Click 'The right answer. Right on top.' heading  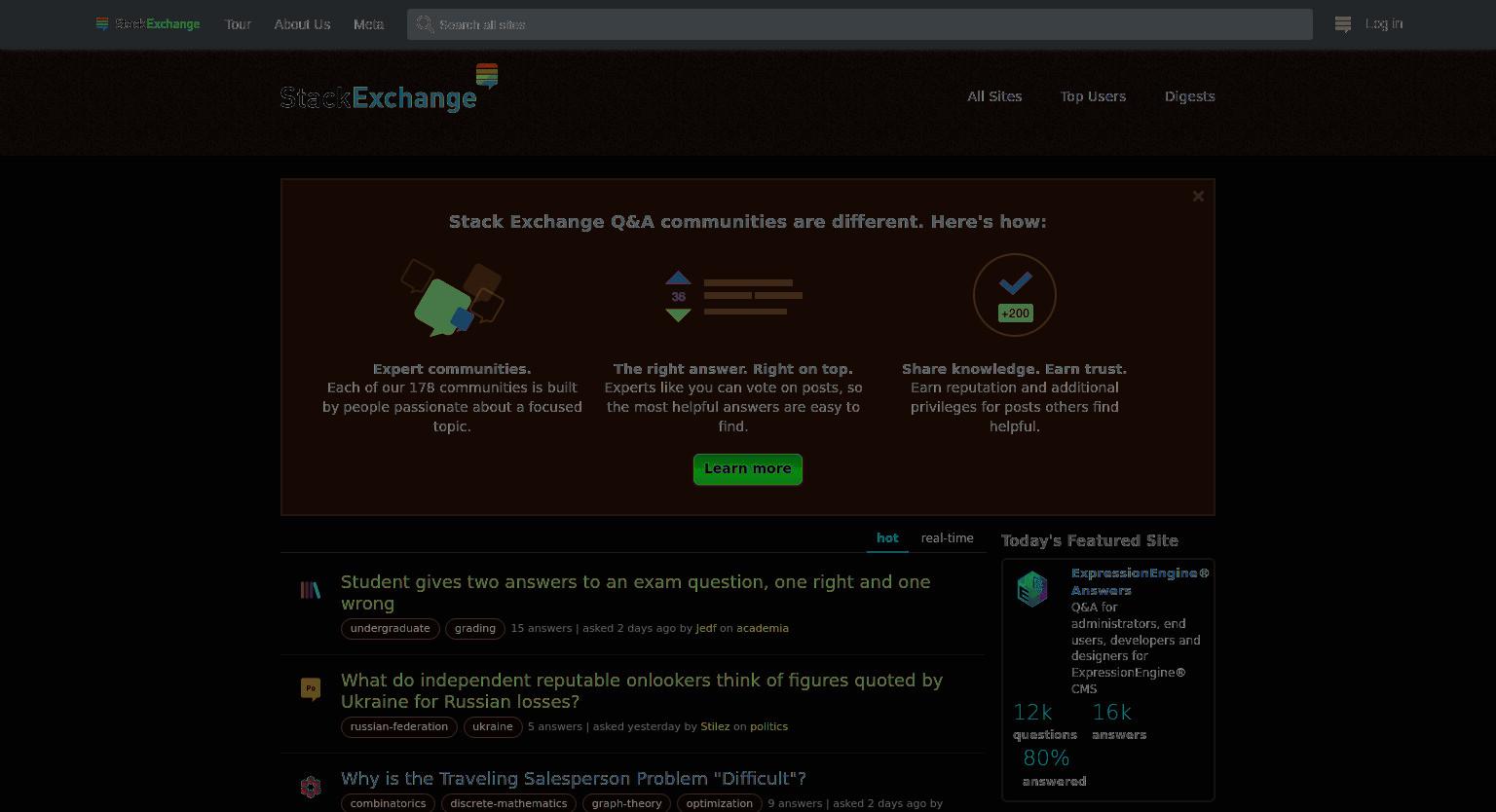(733, 369)
